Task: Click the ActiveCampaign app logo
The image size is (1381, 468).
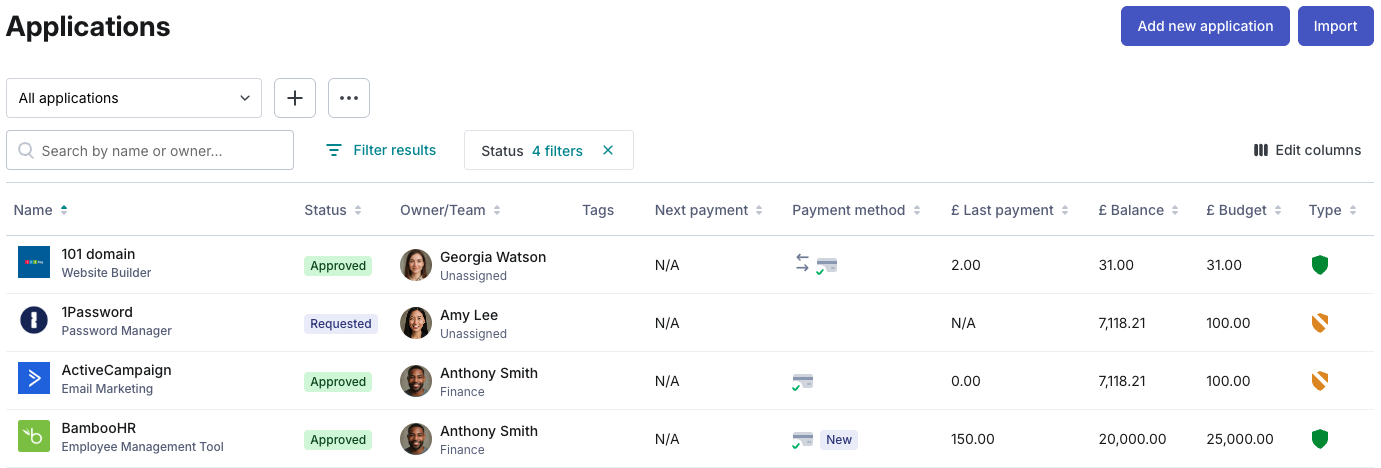Action: [x=34, y=378]
